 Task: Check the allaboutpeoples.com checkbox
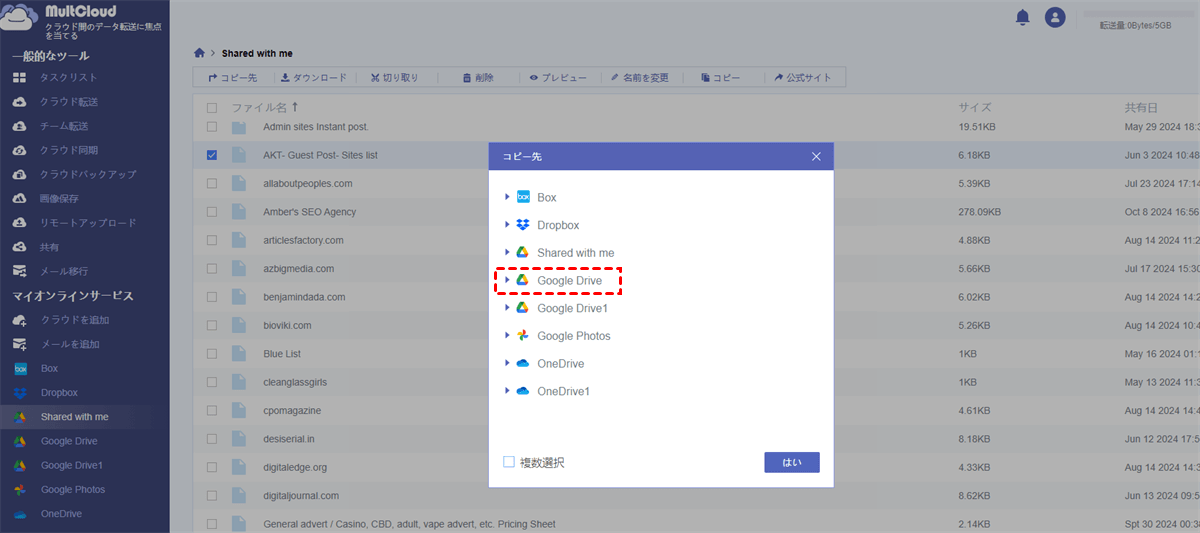(x=212, y=184)
